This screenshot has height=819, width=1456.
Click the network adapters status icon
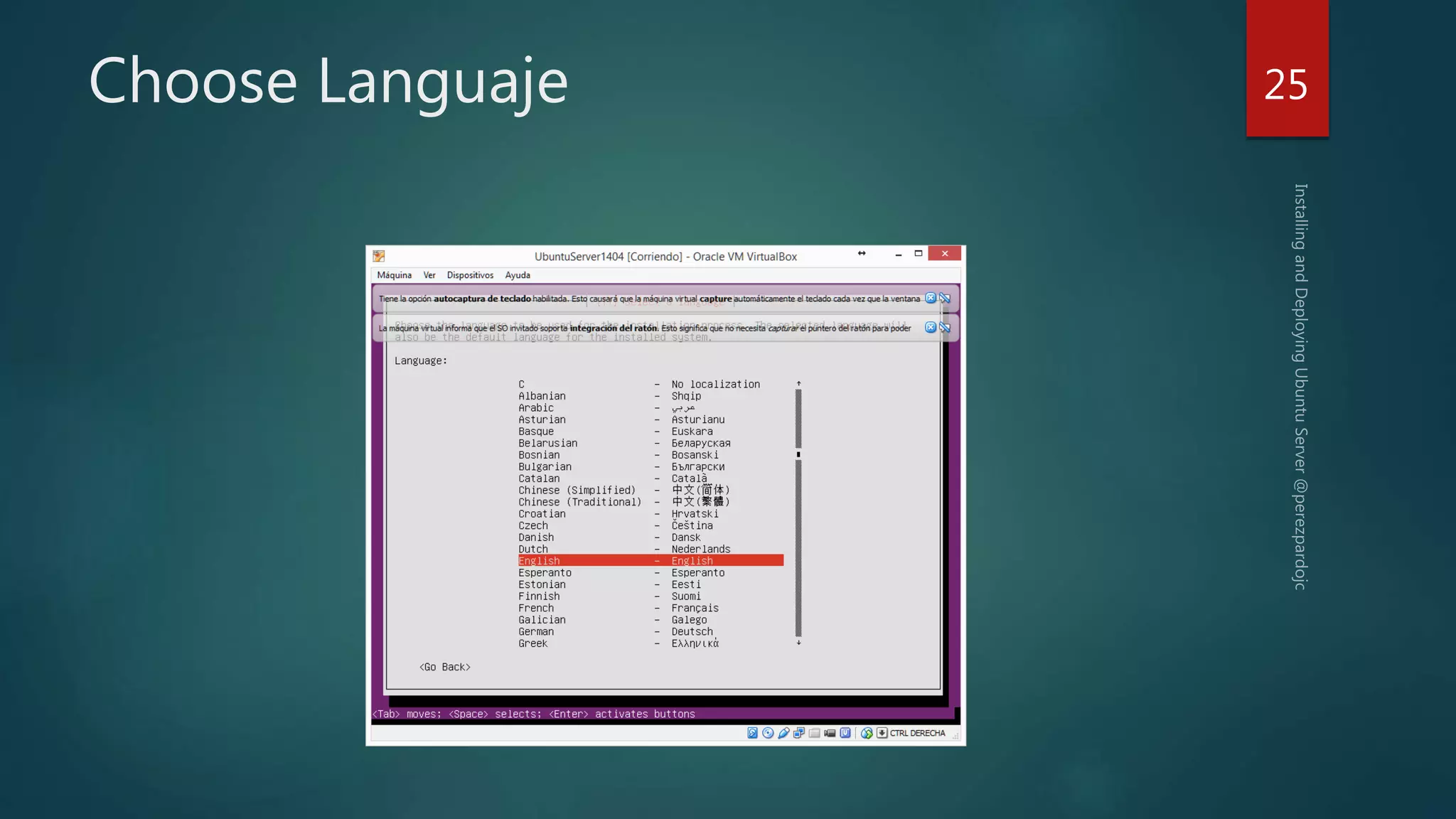click(799, 733)
